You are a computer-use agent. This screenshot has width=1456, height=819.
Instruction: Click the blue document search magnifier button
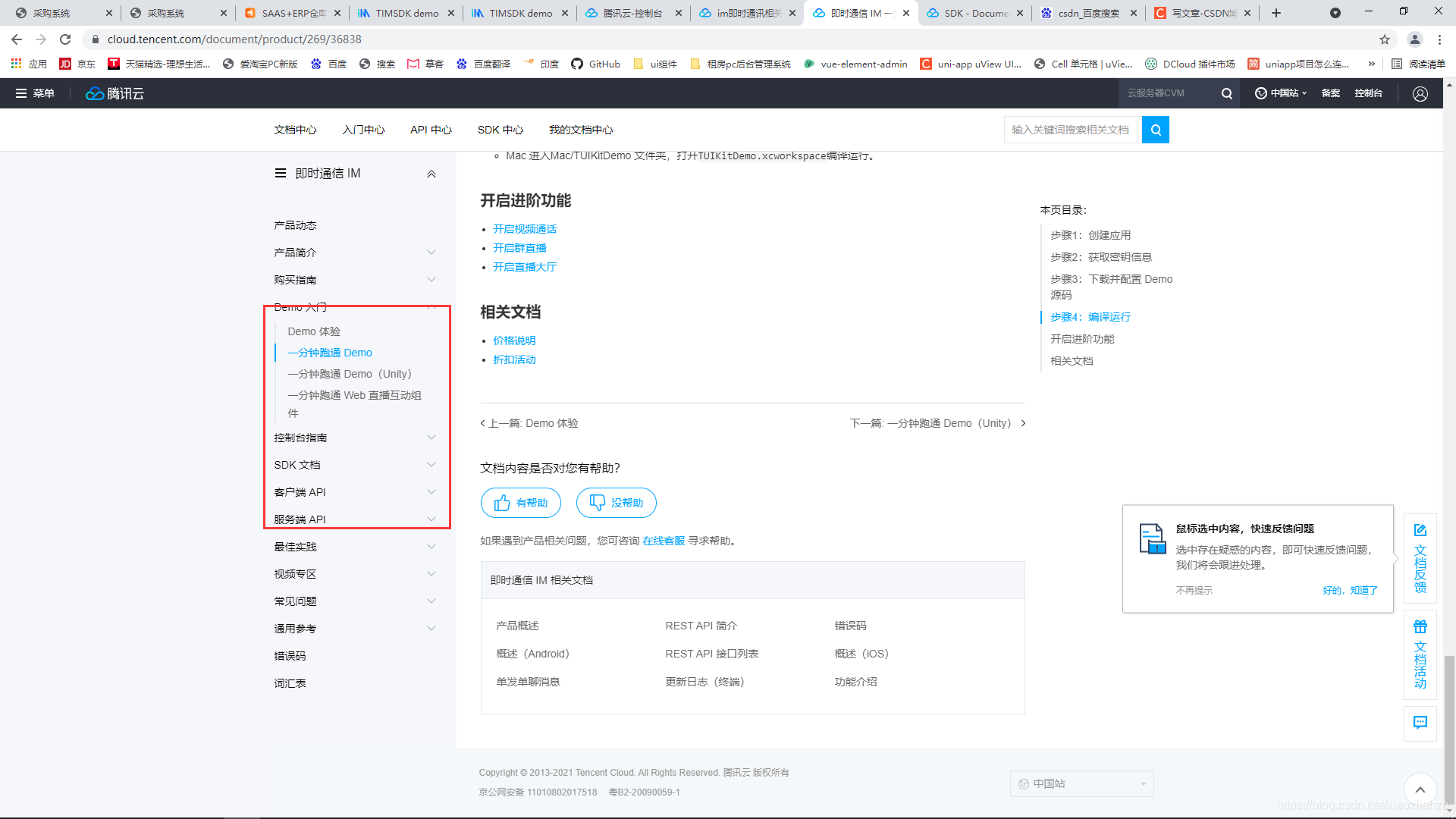1155,130
